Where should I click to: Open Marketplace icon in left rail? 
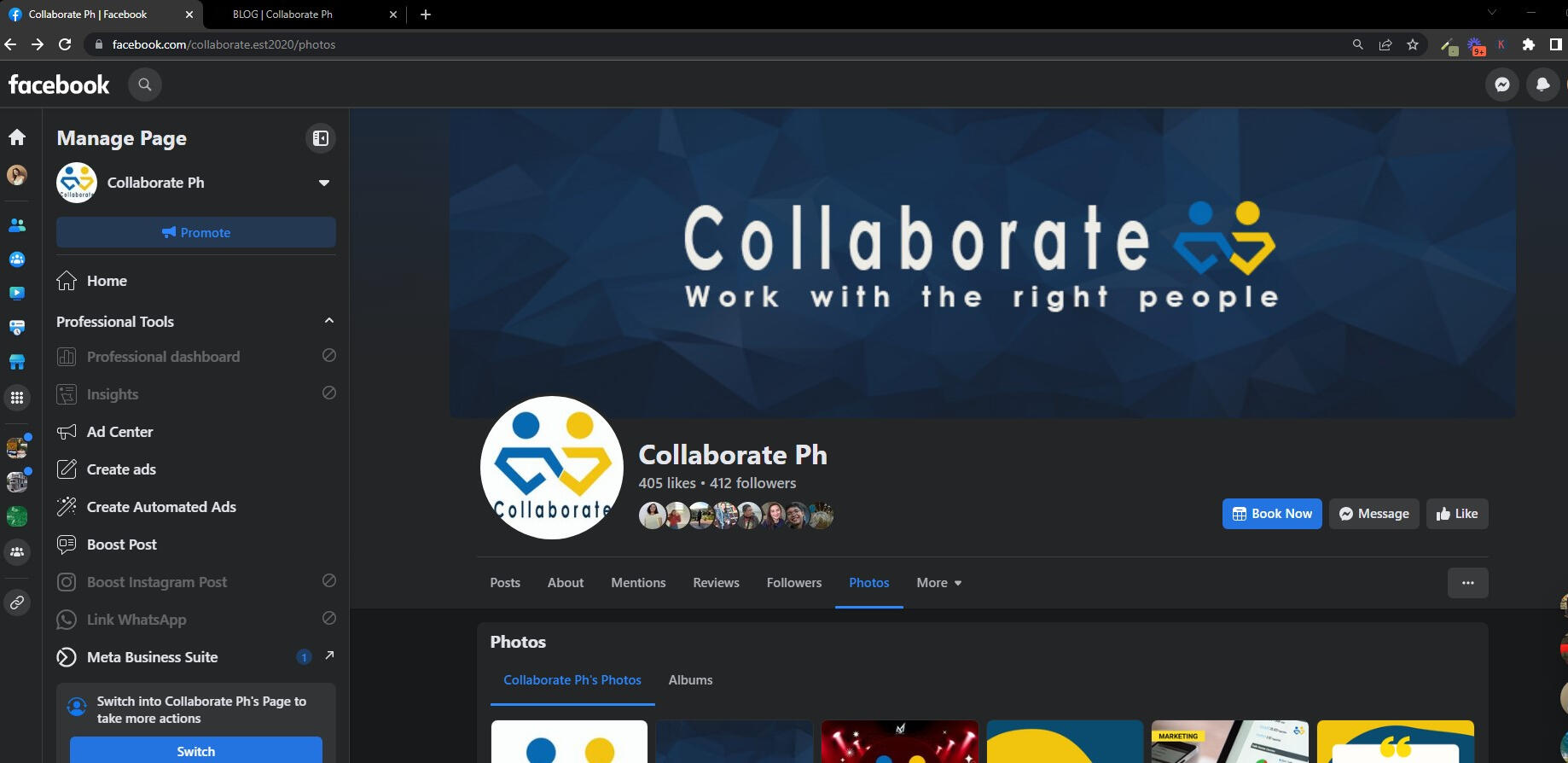point(17,362)
